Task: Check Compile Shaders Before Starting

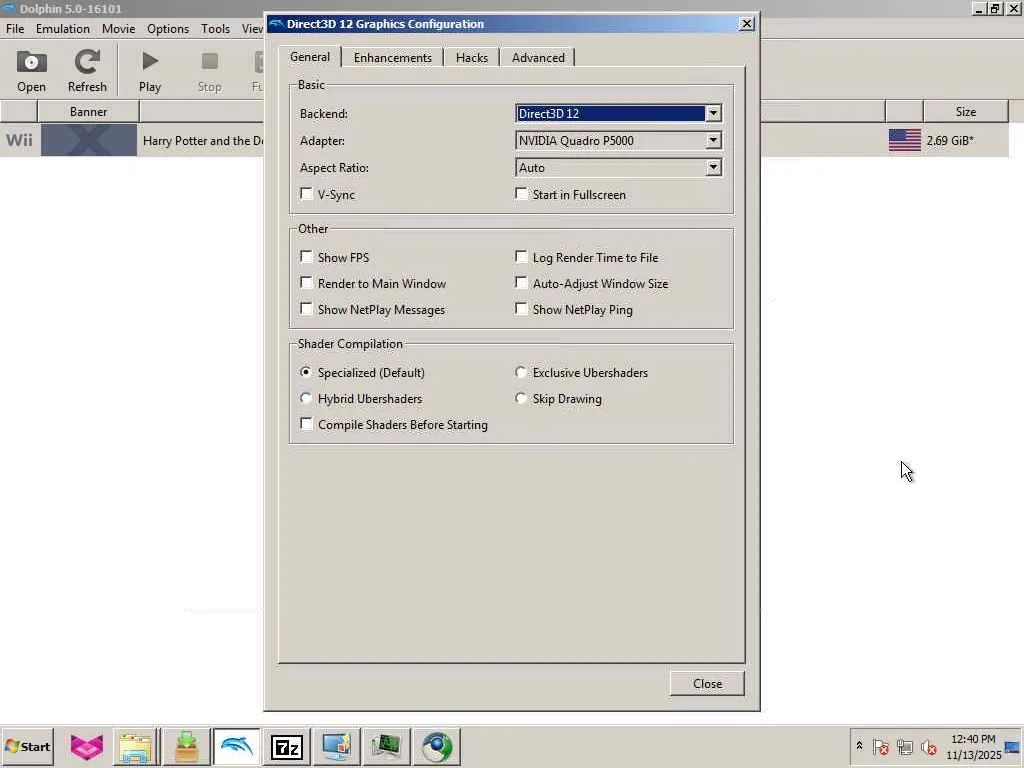Action: pos(306,424)
